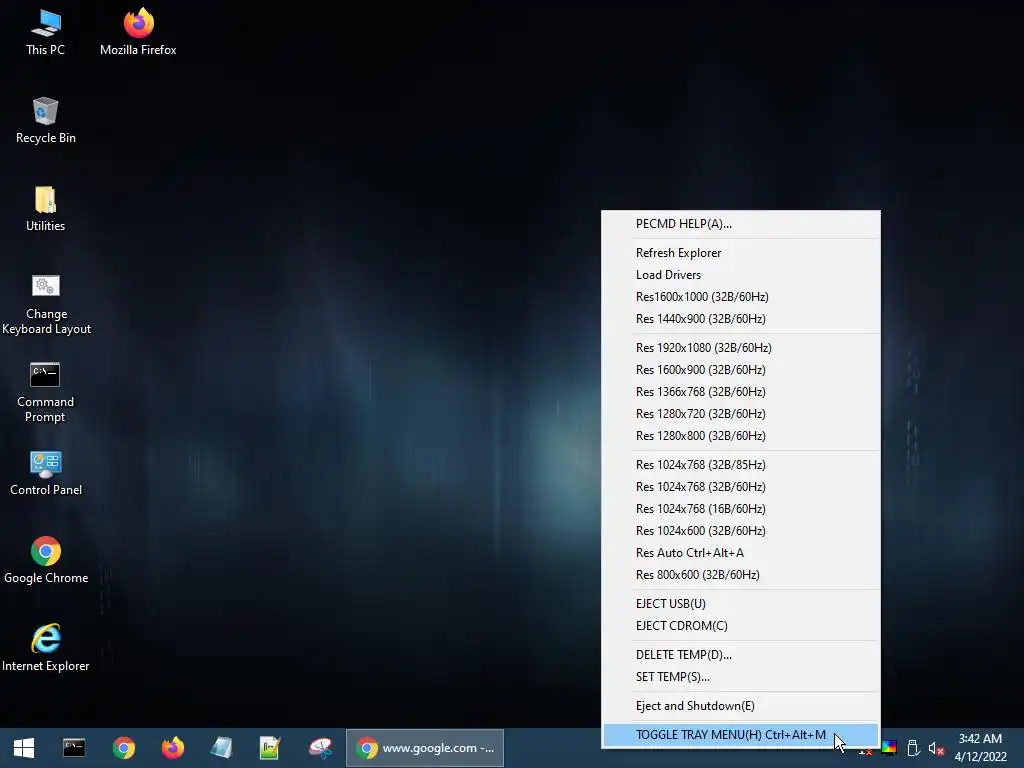The height and width of the screenshot is (768, 1024).
Task: Choose Load Drivers in tray menu
Action: (741, 275)
